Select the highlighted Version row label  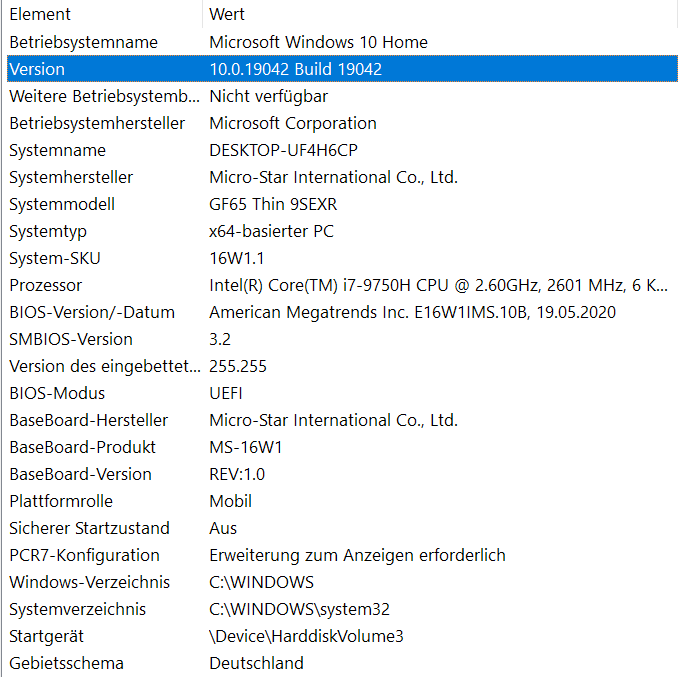point(37,69)
